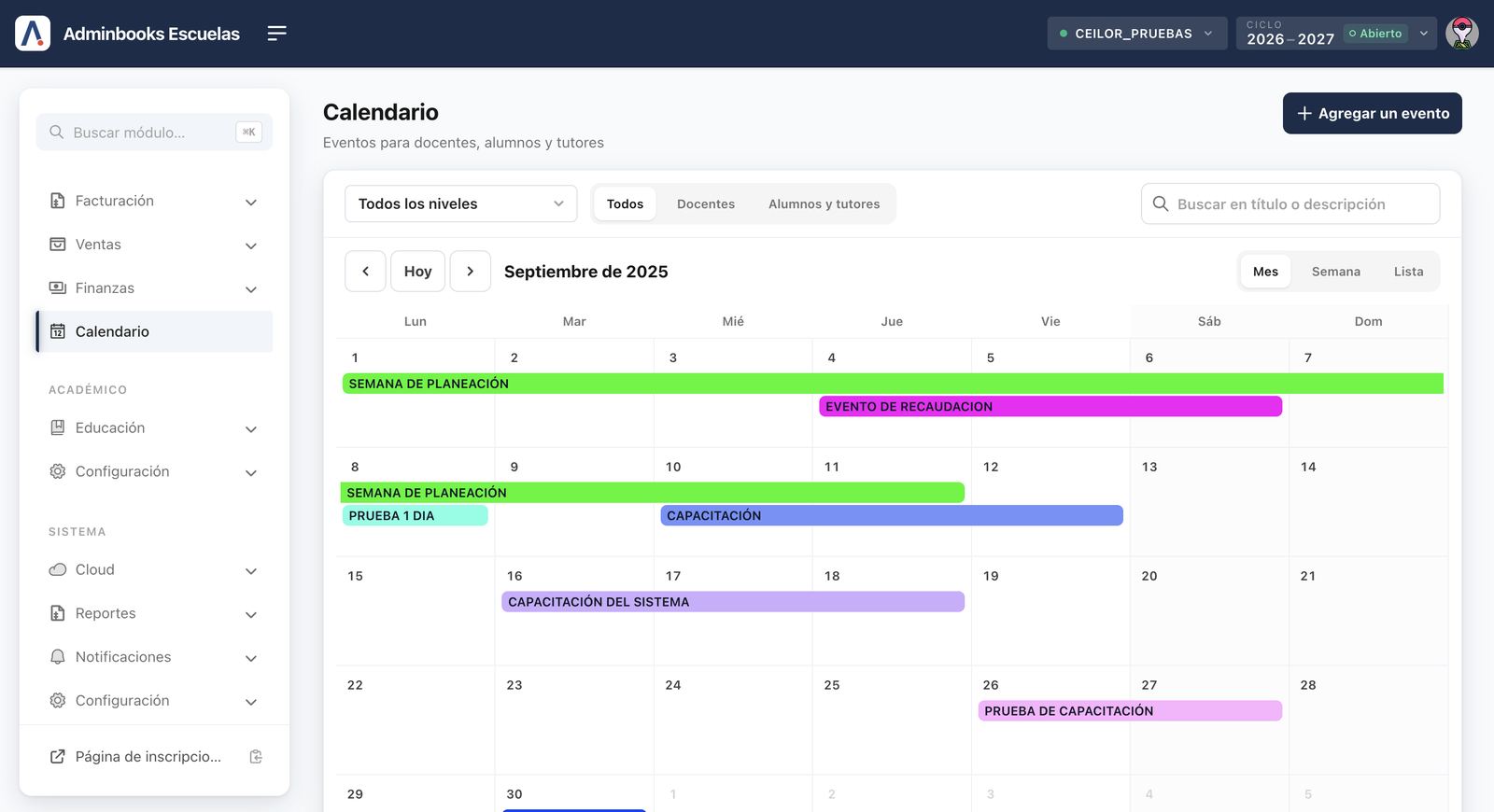Open the Página de inscripción link

[136, 757]
